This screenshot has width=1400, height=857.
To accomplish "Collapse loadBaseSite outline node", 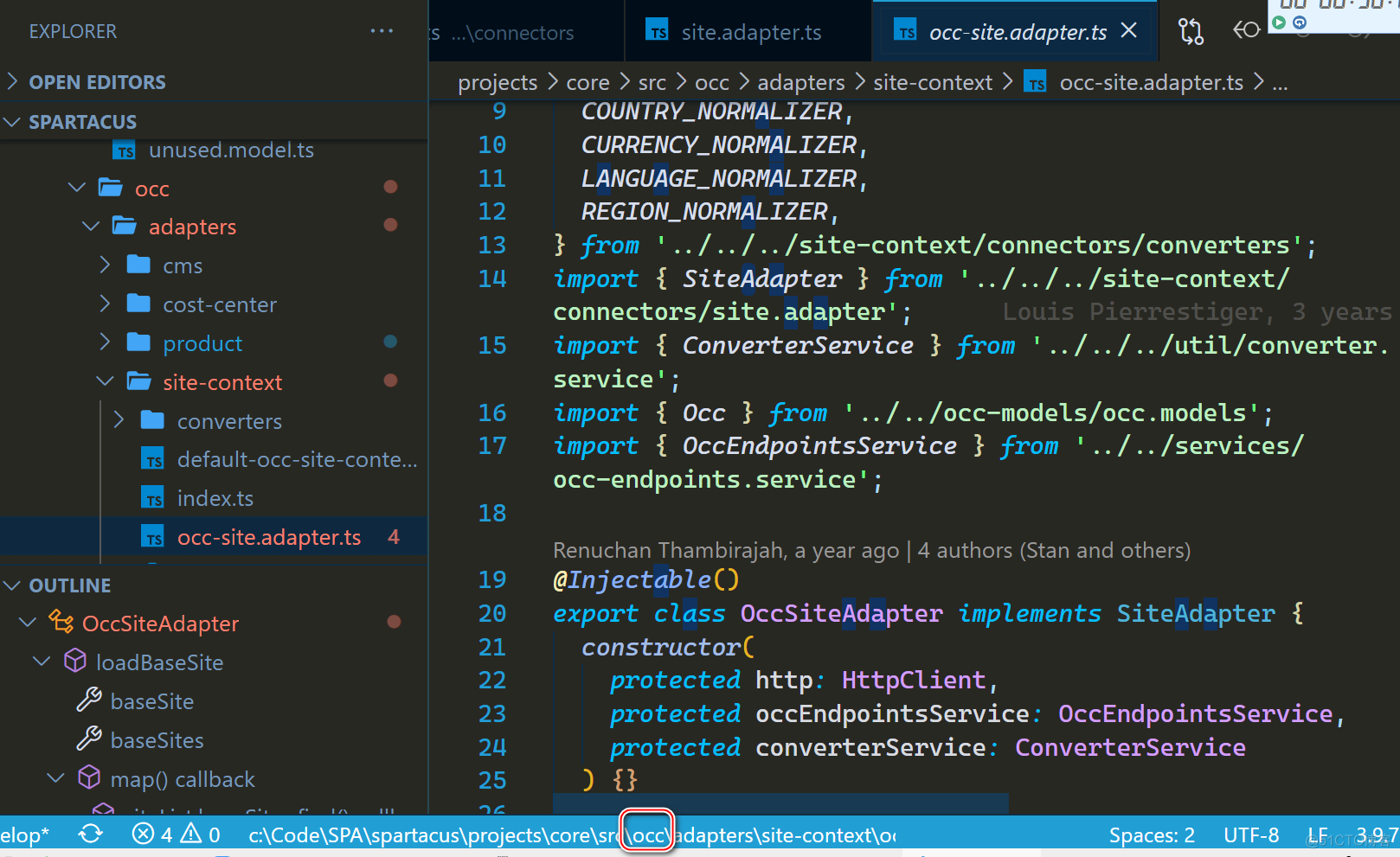I will coord(42,662).
